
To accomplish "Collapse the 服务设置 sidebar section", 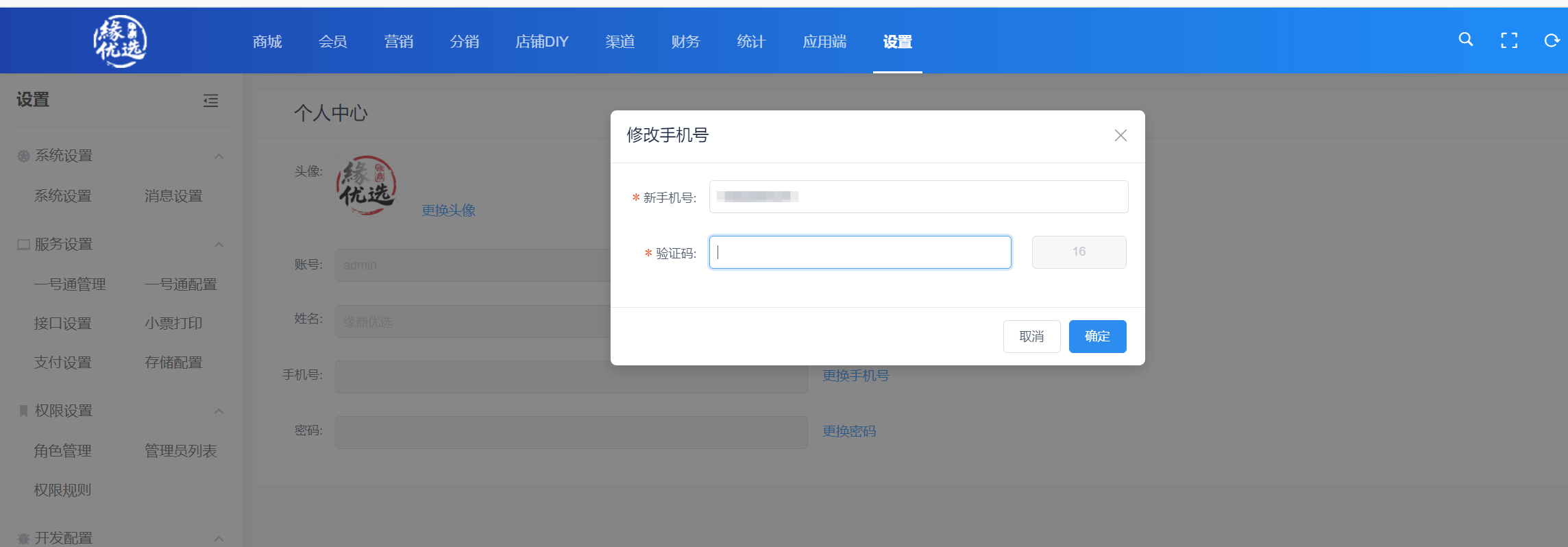I will click(x=219, y=245).
